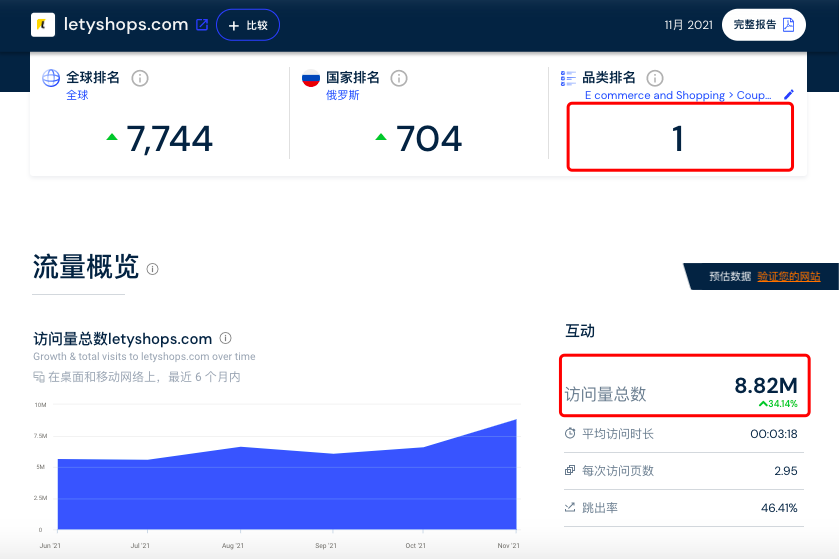Click the 完整报告 full report button
The height and width of the screenshot is (559, 839).
(764, 25)
